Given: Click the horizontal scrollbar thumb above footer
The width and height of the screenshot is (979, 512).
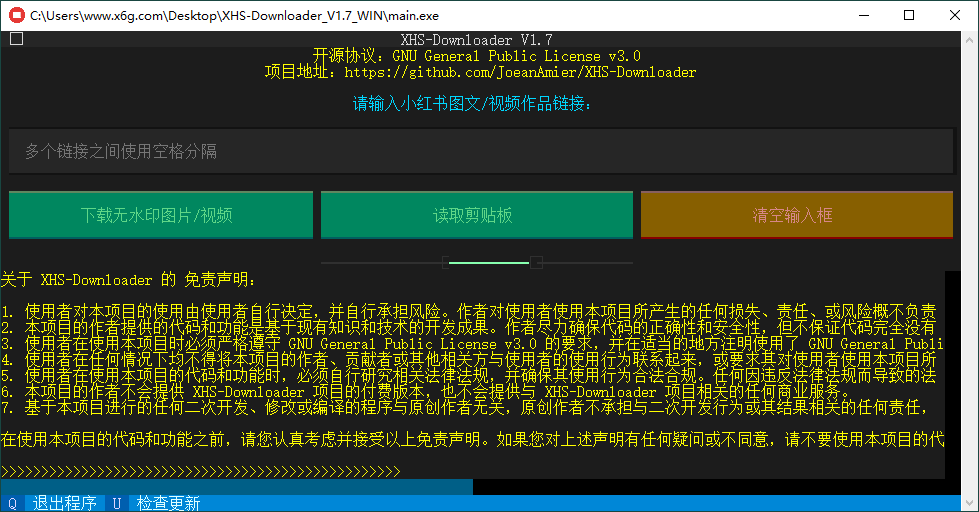Looking at the screenshot, I should (x=236, y=487).
